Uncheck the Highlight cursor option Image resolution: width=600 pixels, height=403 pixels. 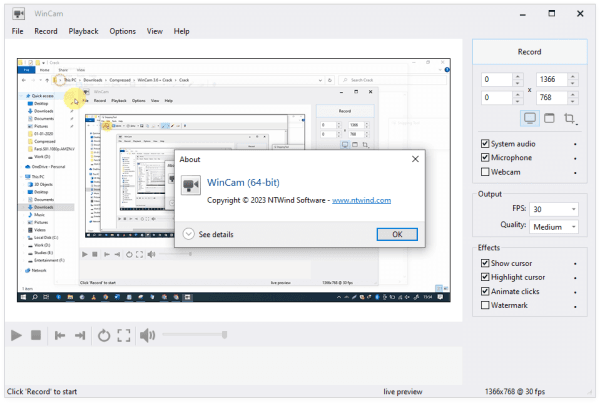point(485,277)
